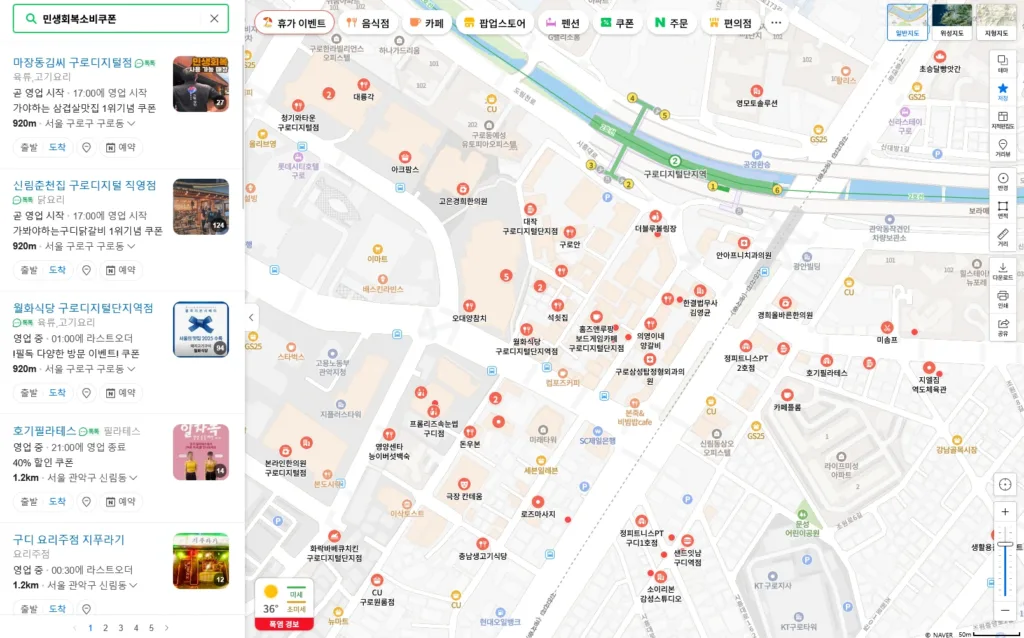Open the more categories ellipsis button
Image resolution: width=1024 pixels, height=638 pixels.
776,23
